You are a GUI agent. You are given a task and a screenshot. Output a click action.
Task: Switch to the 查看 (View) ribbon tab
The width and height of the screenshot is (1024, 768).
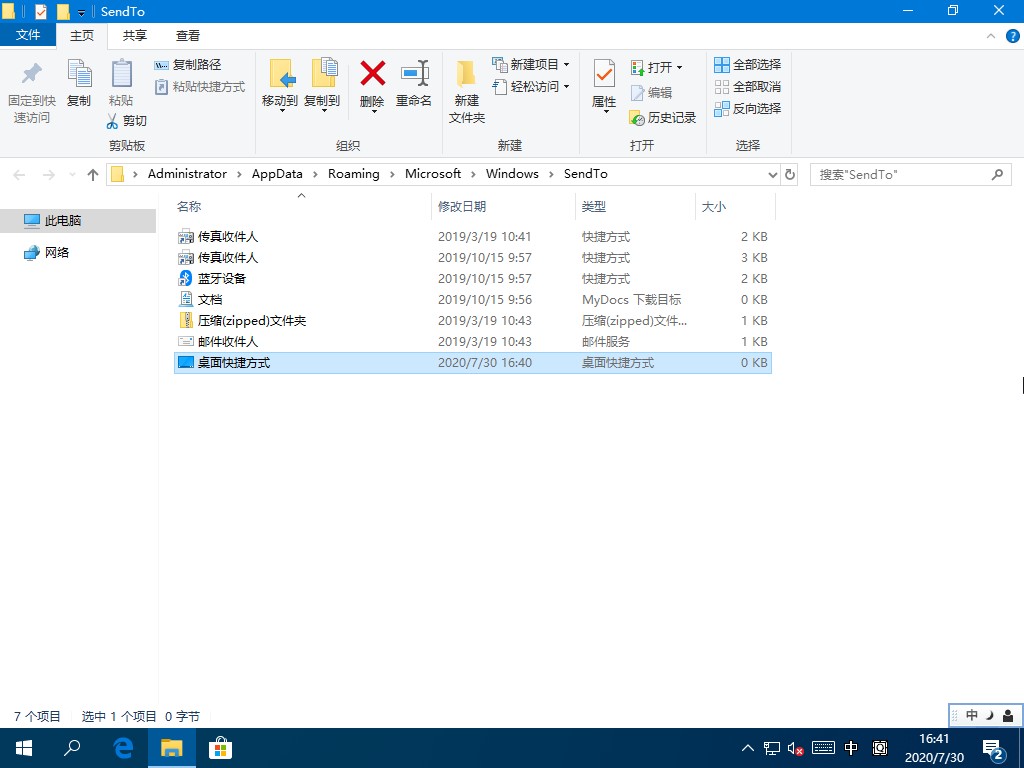pos(188,35)
